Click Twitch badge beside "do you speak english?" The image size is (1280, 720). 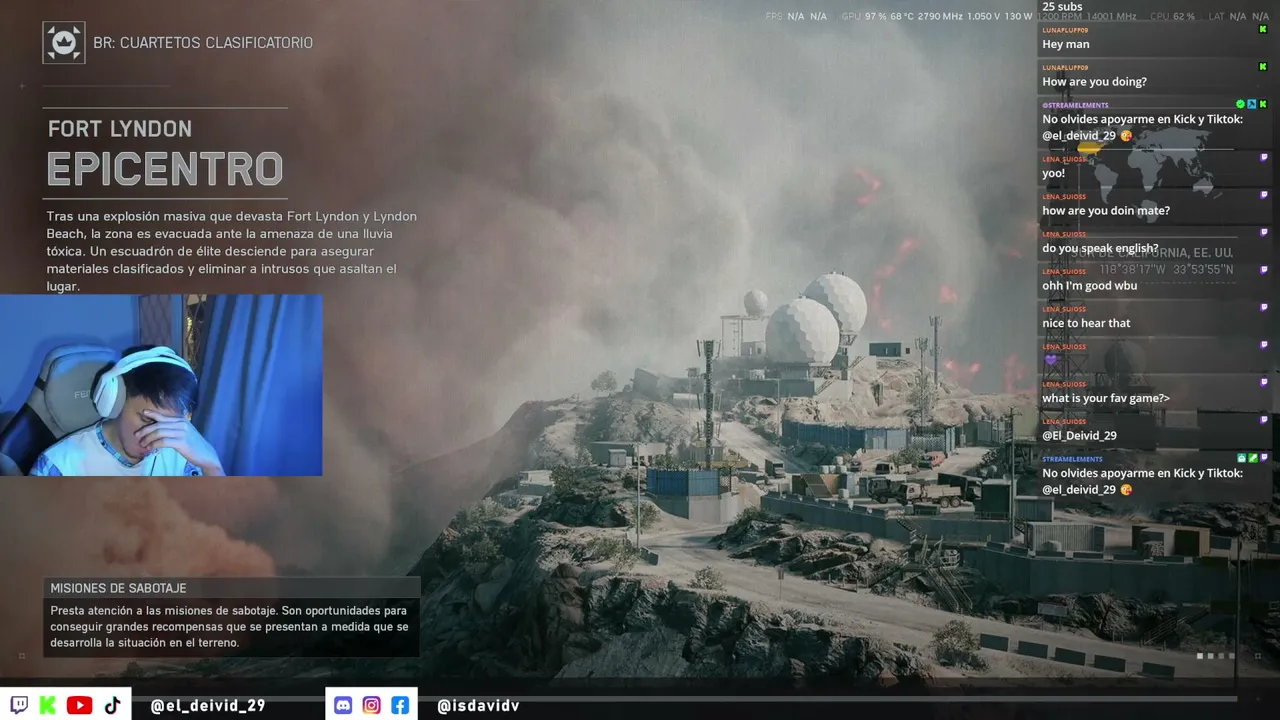[x=1264, y=232]
